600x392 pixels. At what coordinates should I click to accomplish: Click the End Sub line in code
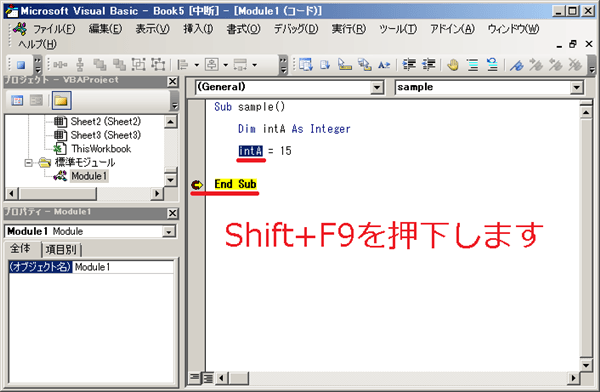tap(235, 185)
